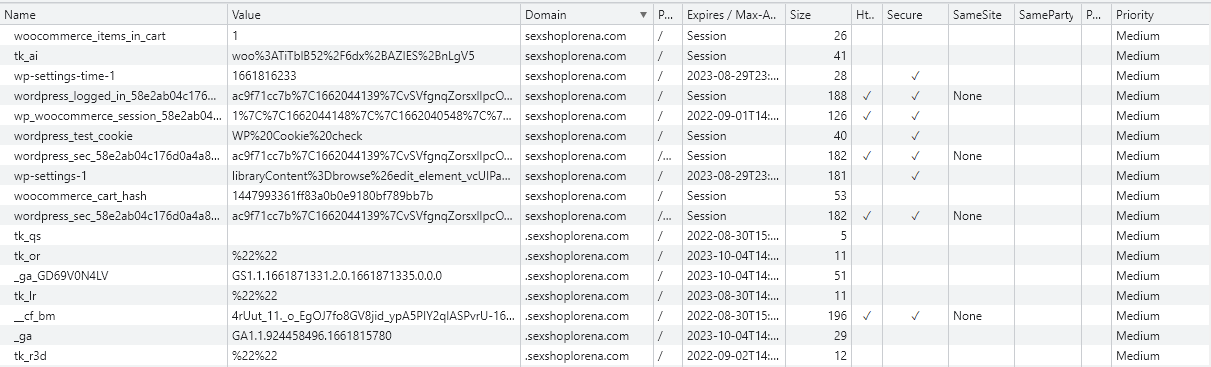
Task: Select the woocommerce_cart_hash cookie
Action: pyautogui.click(x=80, y=196)
